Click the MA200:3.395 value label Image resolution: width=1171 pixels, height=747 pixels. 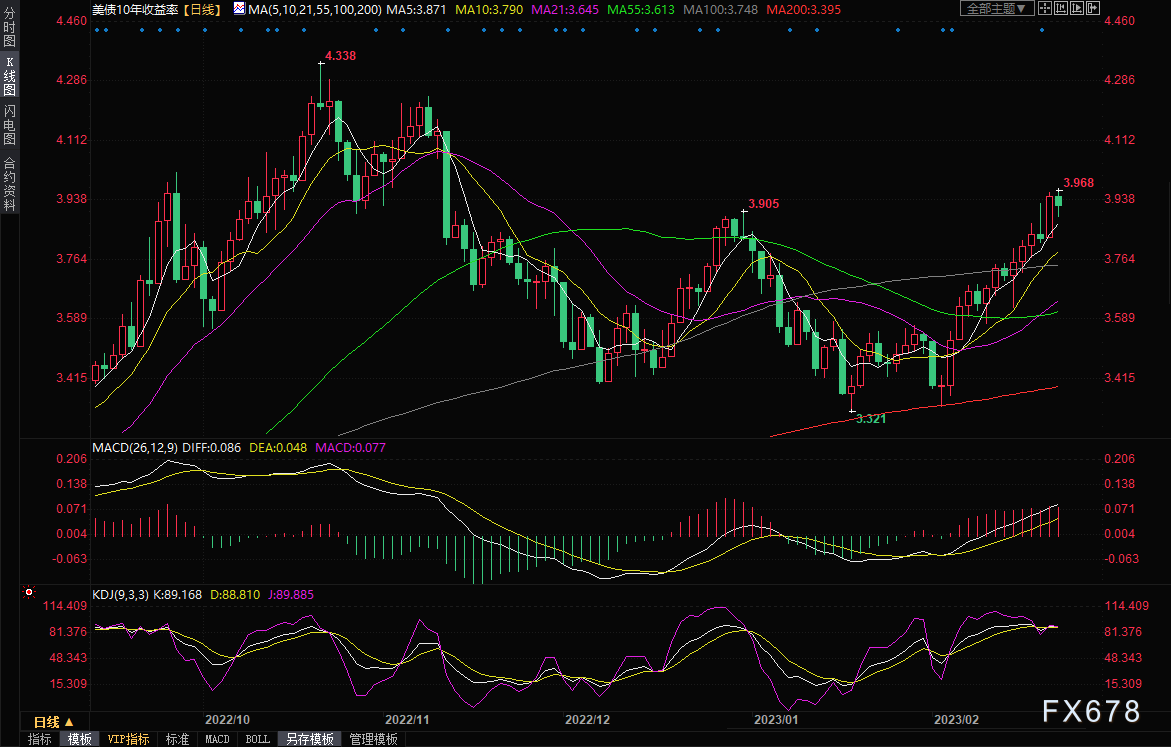pyautogui.click(x=804, y=10)
